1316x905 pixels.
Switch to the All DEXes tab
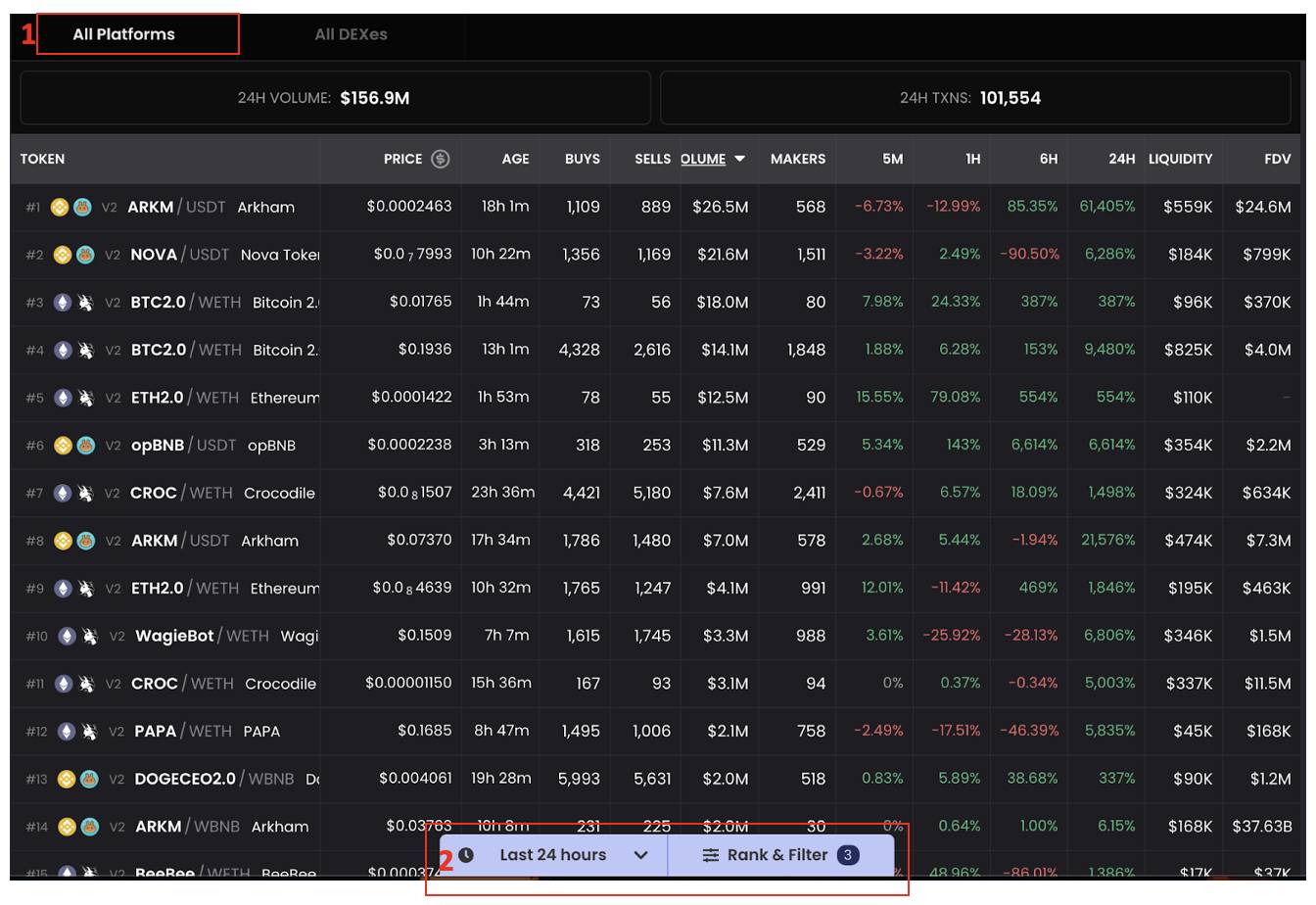click(x=351, y=34)
